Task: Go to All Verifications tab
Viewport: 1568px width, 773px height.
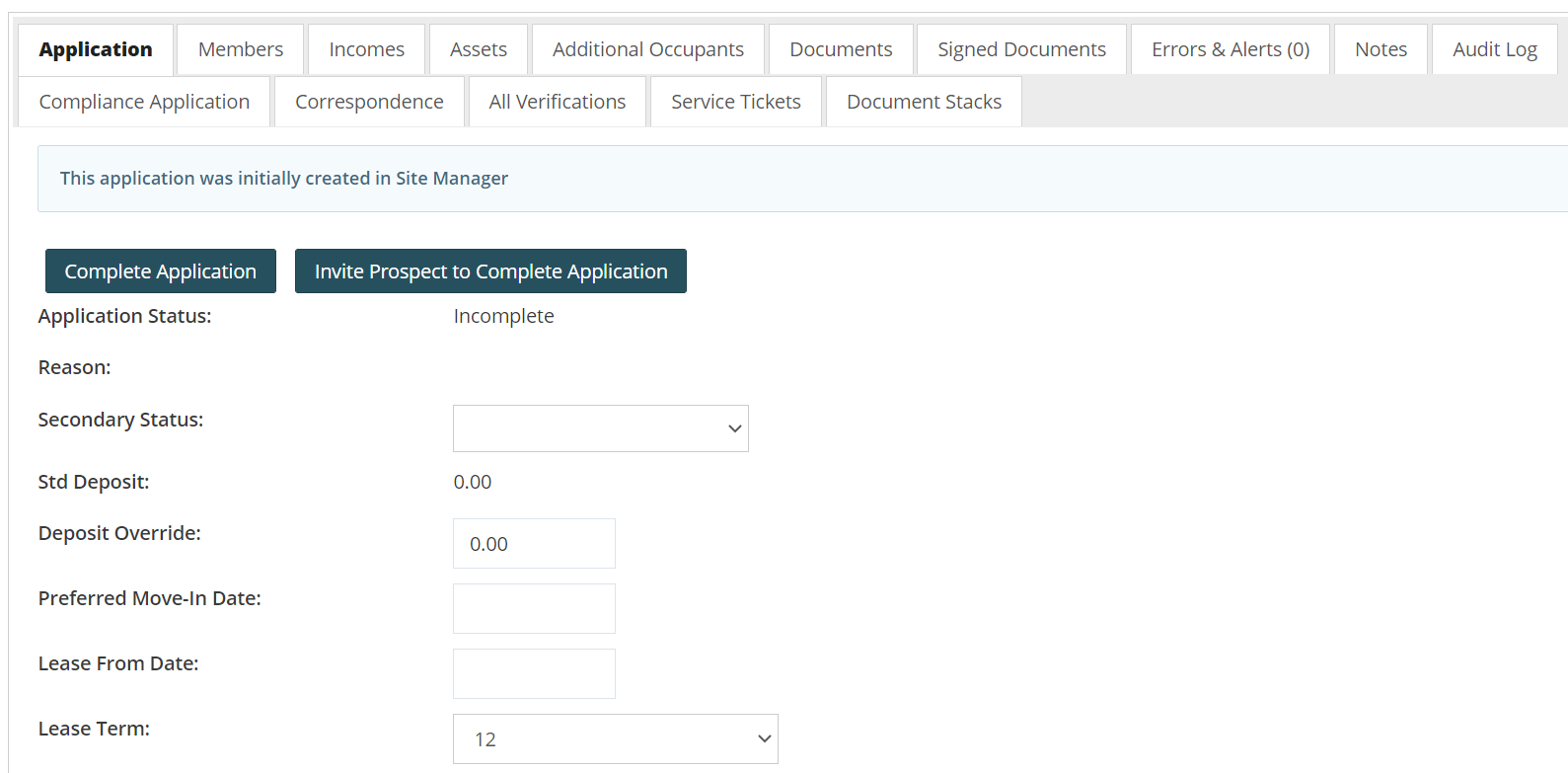Action: click(x=557, y=102)
